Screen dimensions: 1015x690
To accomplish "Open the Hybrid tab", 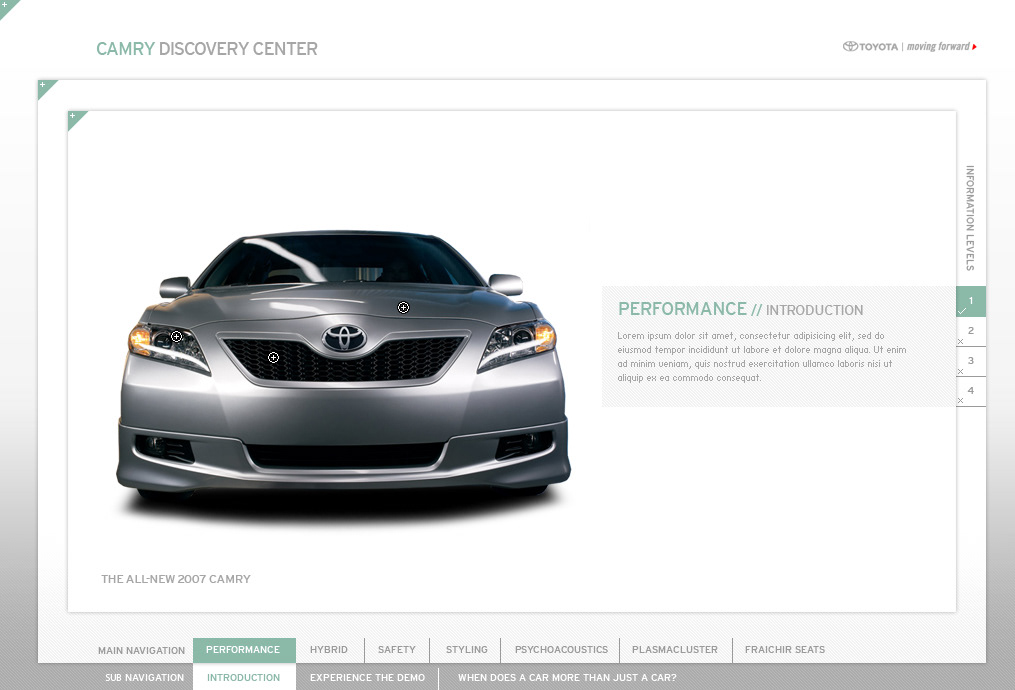I will point(329,650).
